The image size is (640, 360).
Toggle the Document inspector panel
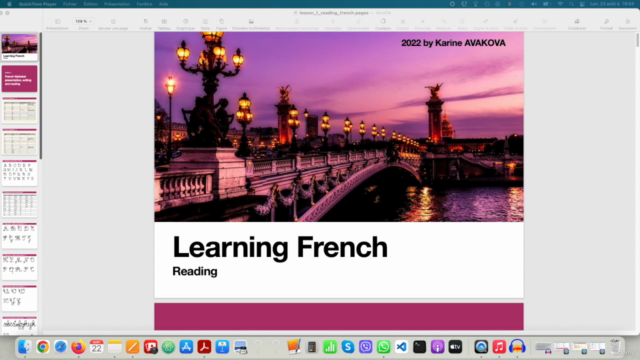(627, 24)
